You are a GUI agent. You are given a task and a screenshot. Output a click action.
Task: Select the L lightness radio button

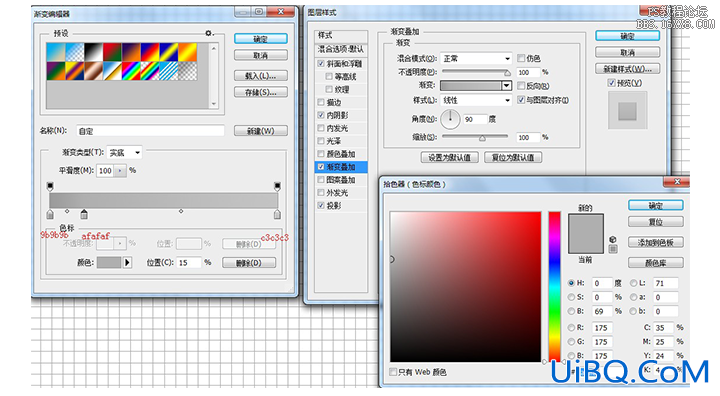click(633, 283)
